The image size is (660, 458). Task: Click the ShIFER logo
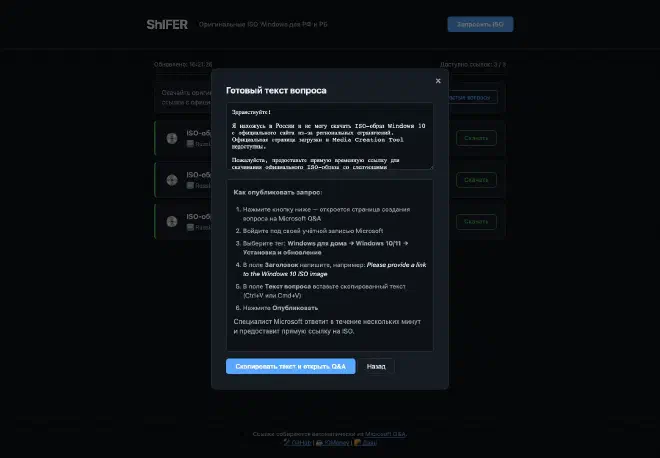pyautogui.click(x=167, y=24)
